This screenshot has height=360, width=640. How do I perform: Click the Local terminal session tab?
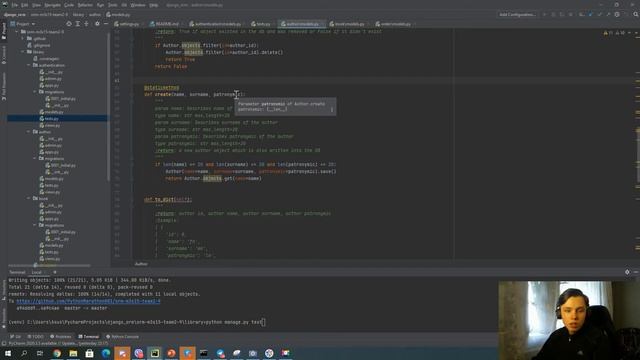point(37,272)
